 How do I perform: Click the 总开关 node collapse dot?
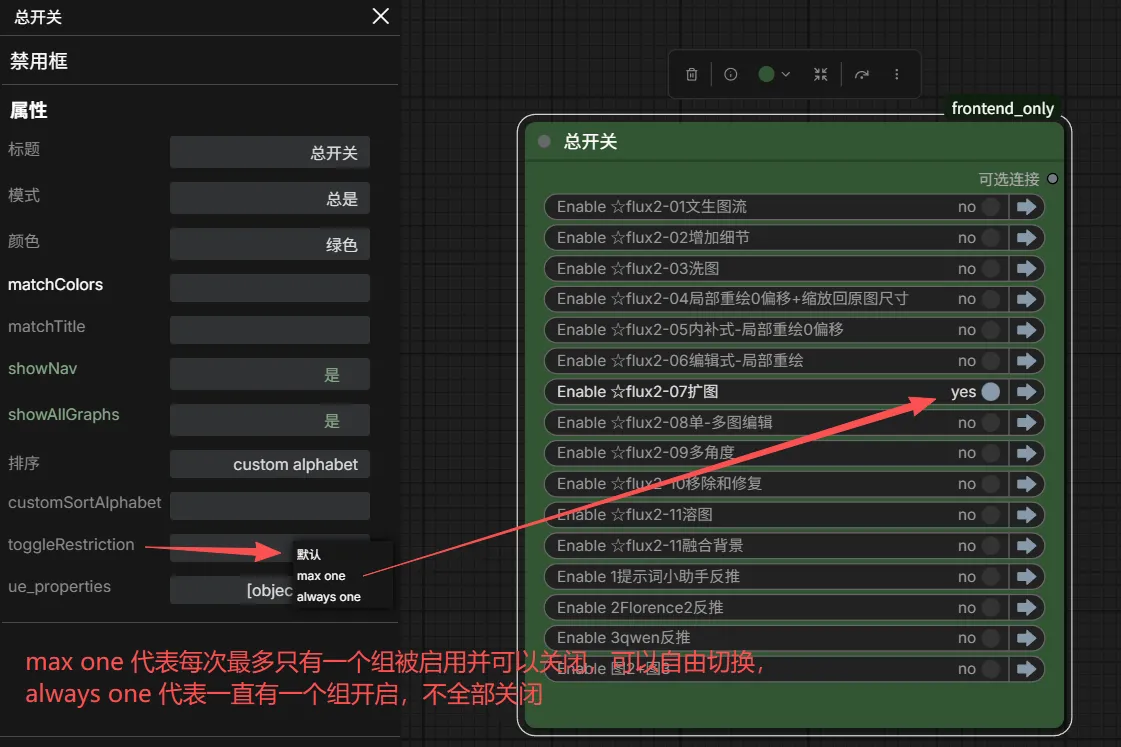click(544, 142)
